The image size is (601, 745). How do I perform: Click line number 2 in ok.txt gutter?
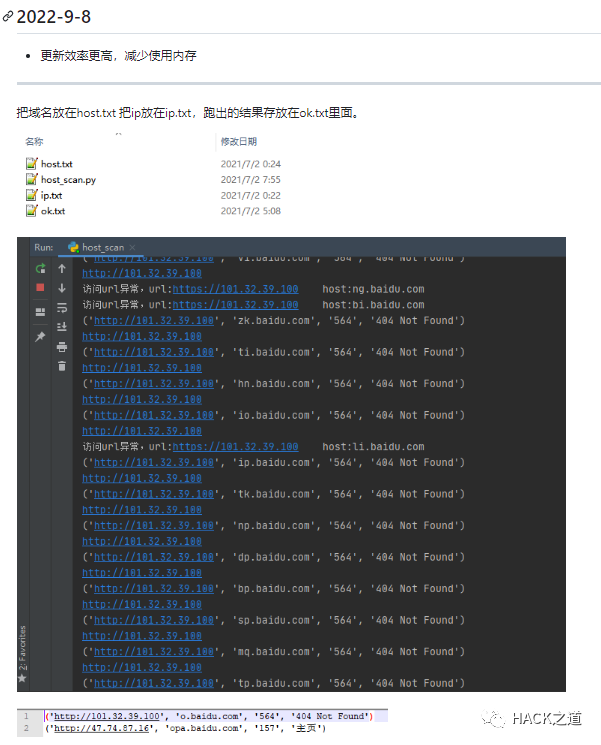click(26, 728)
